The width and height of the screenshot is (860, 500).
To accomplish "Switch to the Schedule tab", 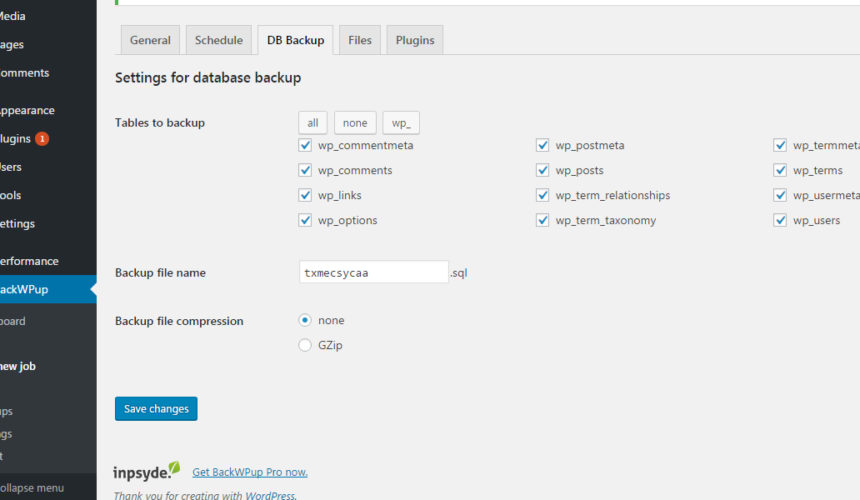I will [x=219, y=40].
